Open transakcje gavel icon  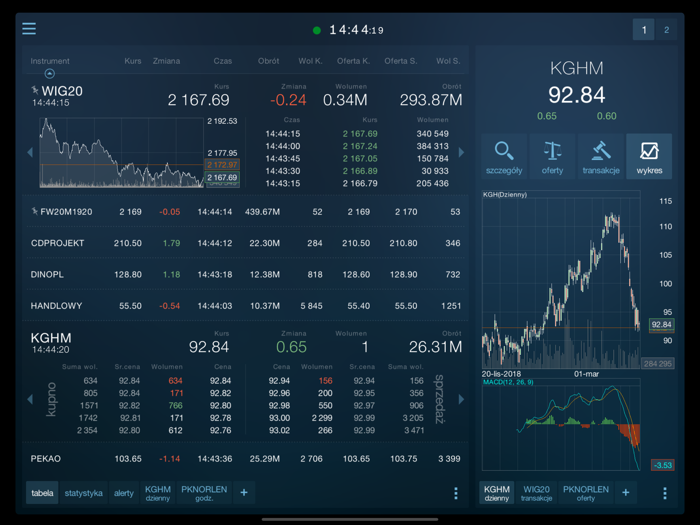point(600,156)
